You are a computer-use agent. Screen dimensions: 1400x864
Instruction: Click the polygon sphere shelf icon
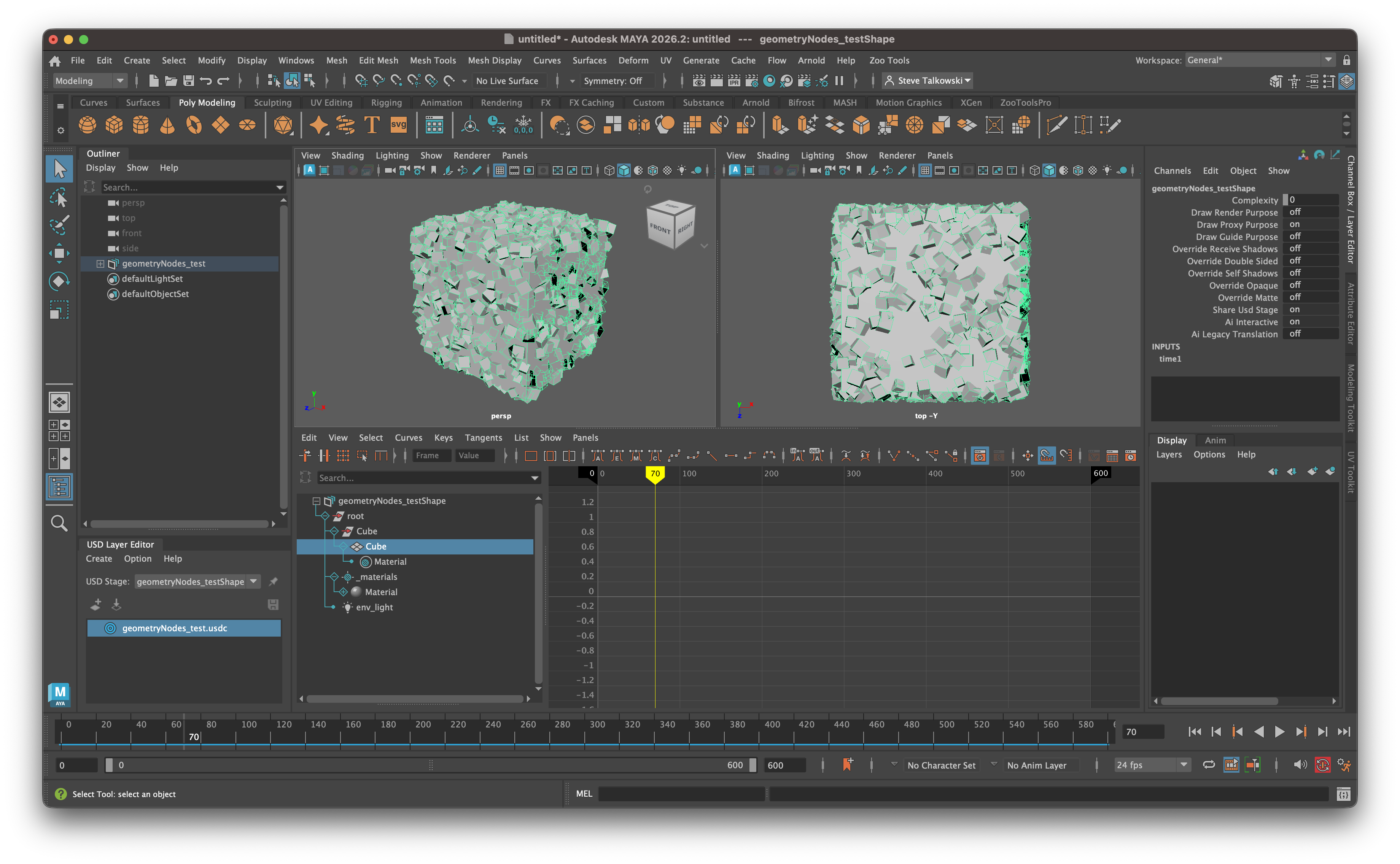87,125
